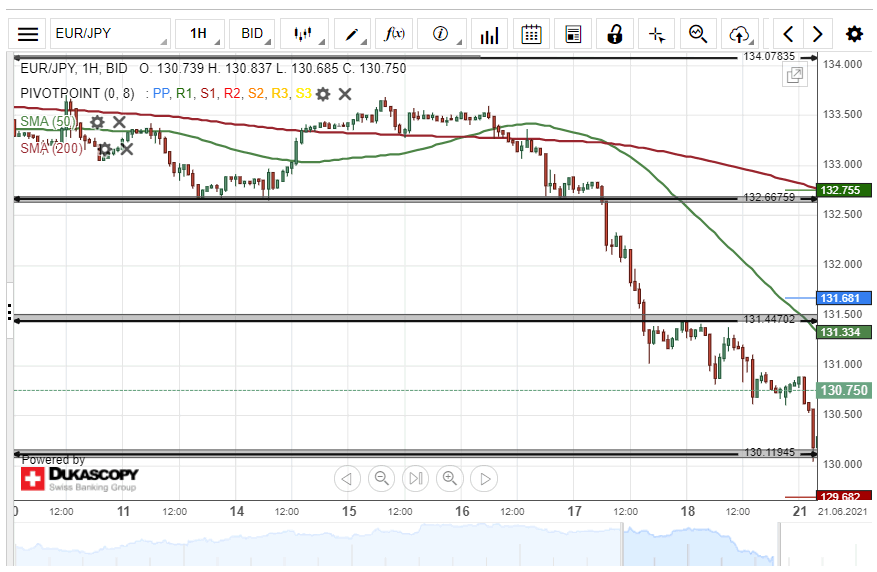Open Pivot Point indicator settings gear

click(323, 94)
